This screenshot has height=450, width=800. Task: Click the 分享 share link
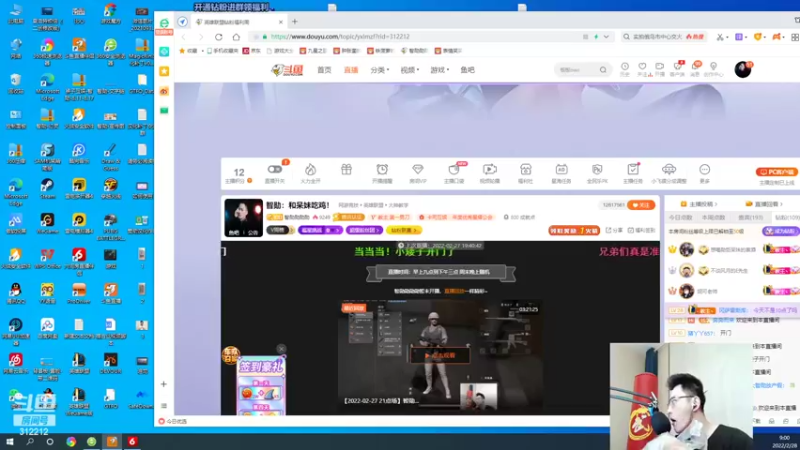point(615,230)
